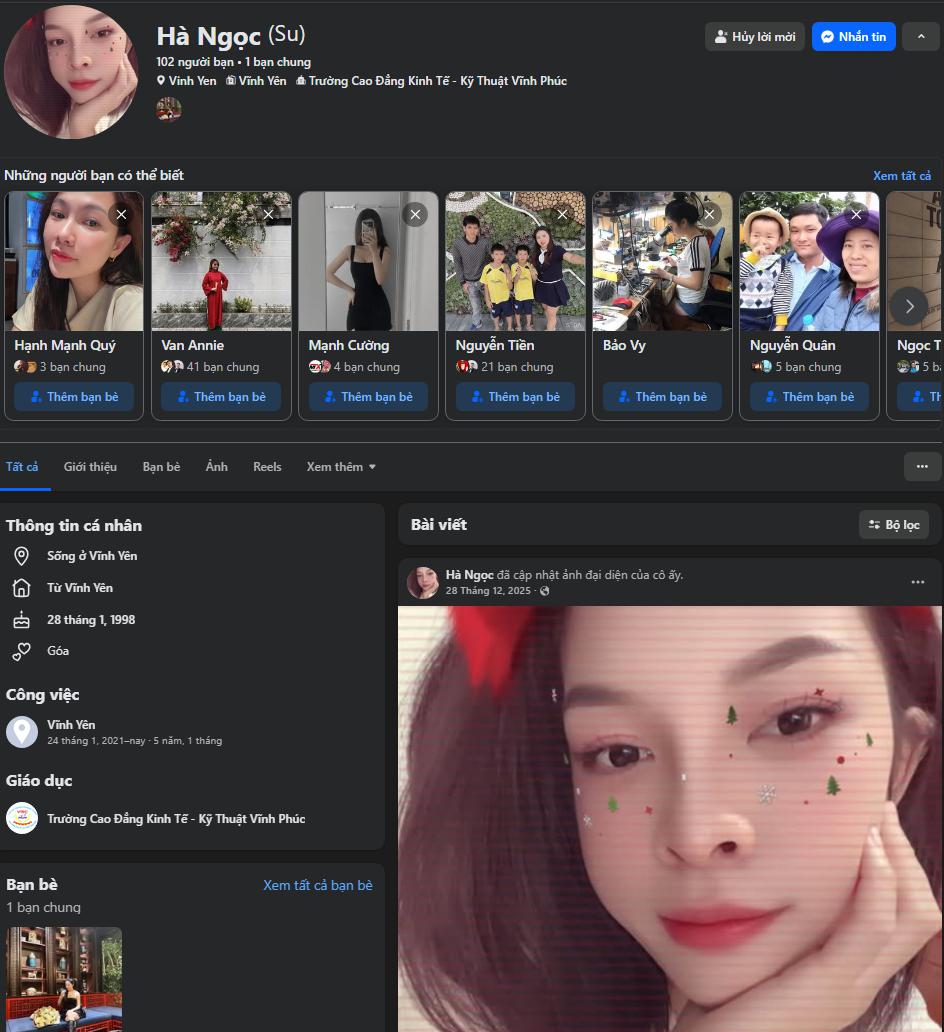Open Van Annie's 41 bạn chung link
Viewport: 944px width, 1032px height.
[x=223, y=367]
